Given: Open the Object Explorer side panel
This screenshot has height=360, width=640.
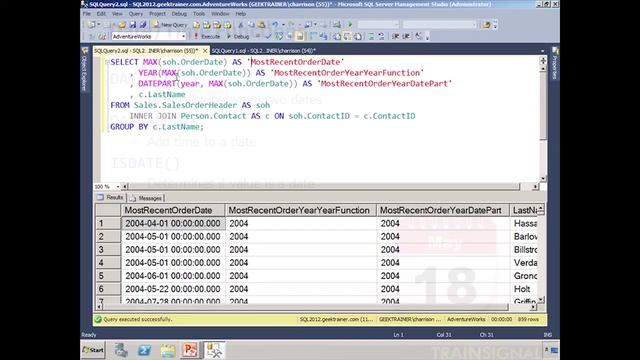Looking at the screenshot, I should coord(84,69).
